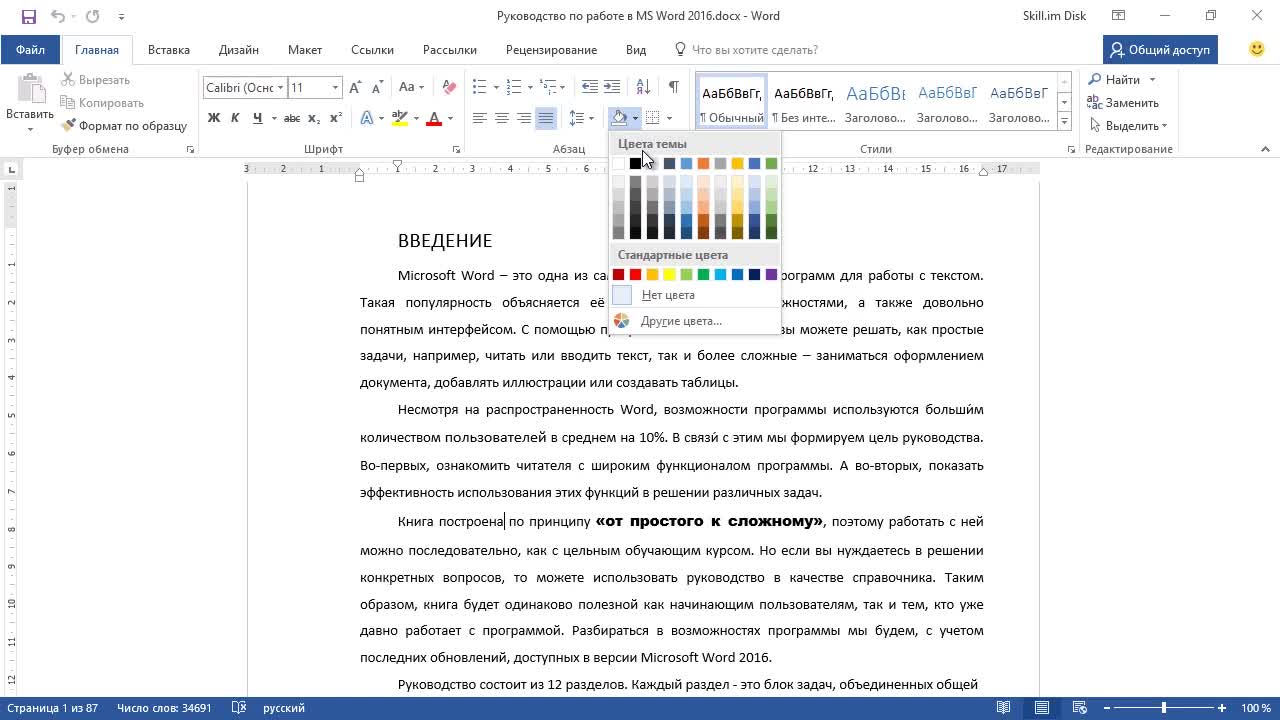Open the Calibri font name dropdown
The image size is (1280, 720).
(281, 88)
